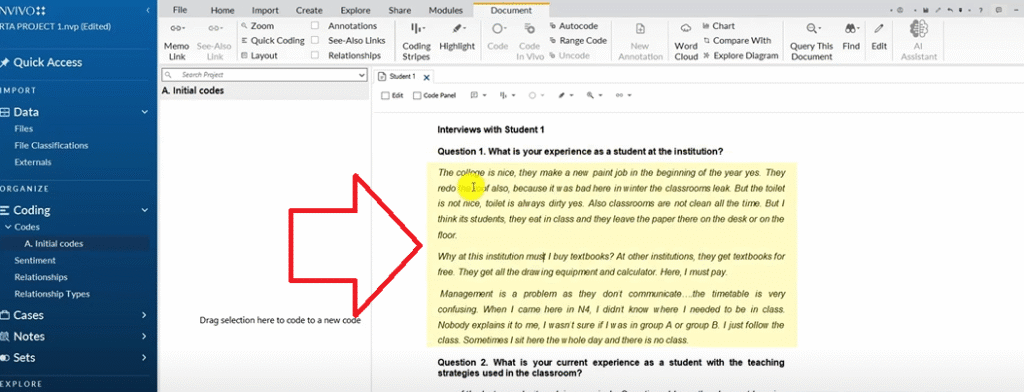Click the save icon in title bar
The image size is (1024, 392).
coord(926,10)
